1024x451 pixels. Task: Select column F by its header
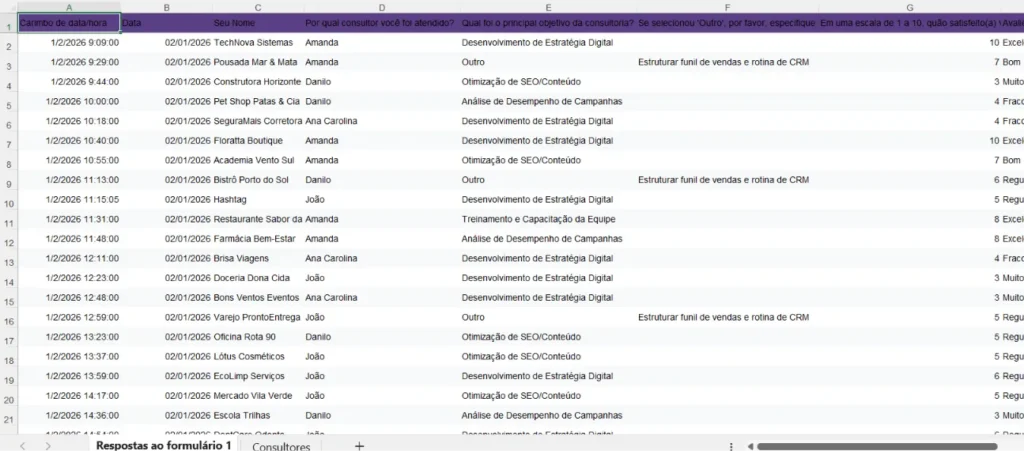click(728, 8)
